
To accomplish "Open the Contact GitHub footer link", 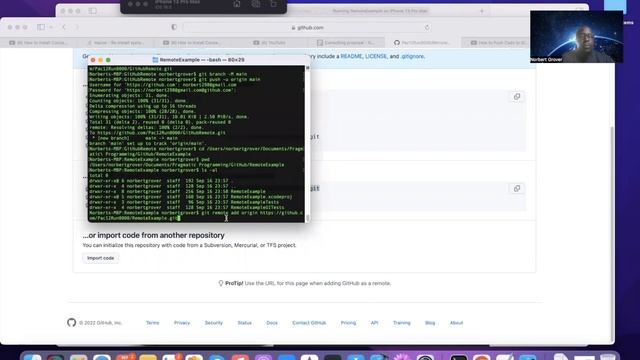I will 309,323.
